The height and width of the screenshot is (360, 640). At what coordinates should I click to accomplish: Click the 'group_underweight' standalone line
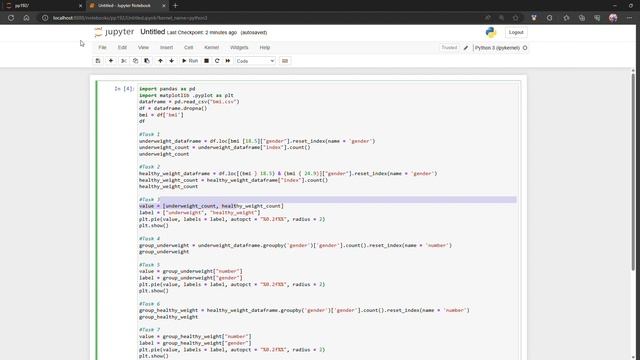[164, 252]
